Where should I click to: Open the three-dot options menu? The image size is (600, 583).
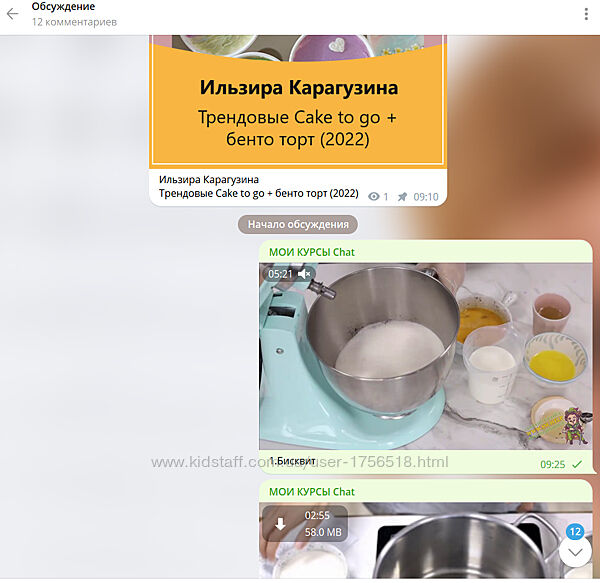[x=586, y=14]
